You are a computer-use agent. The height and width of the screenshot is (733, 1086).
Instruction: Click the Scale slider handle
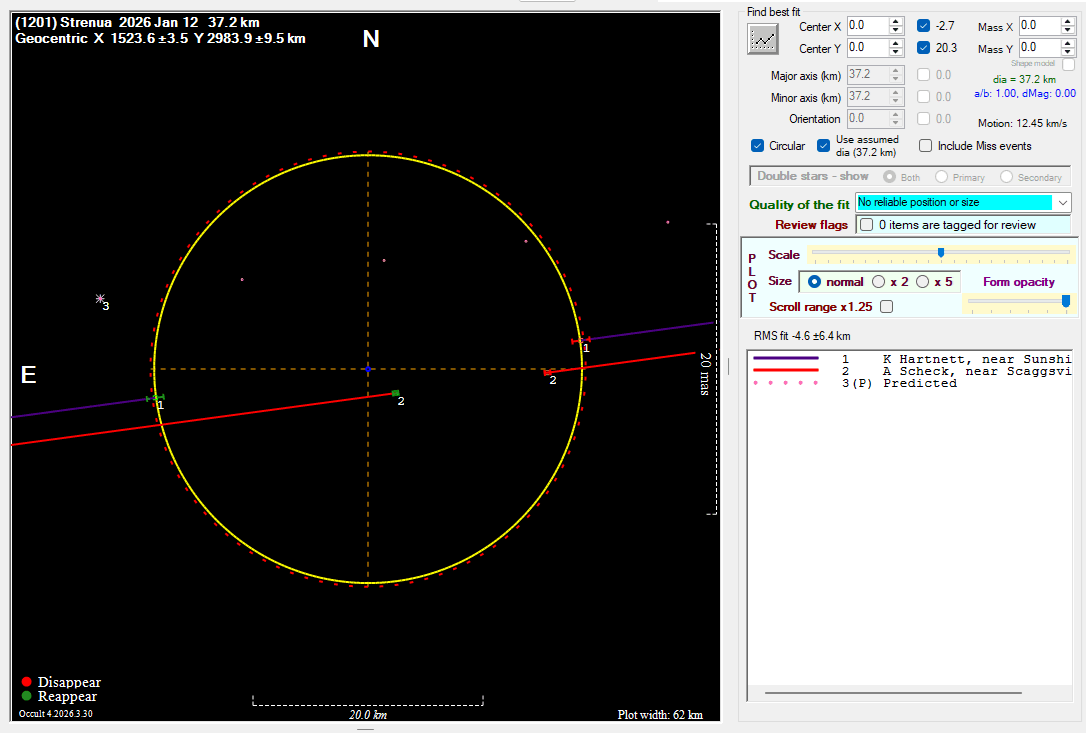pyautogui.click(x=941, y=253)
